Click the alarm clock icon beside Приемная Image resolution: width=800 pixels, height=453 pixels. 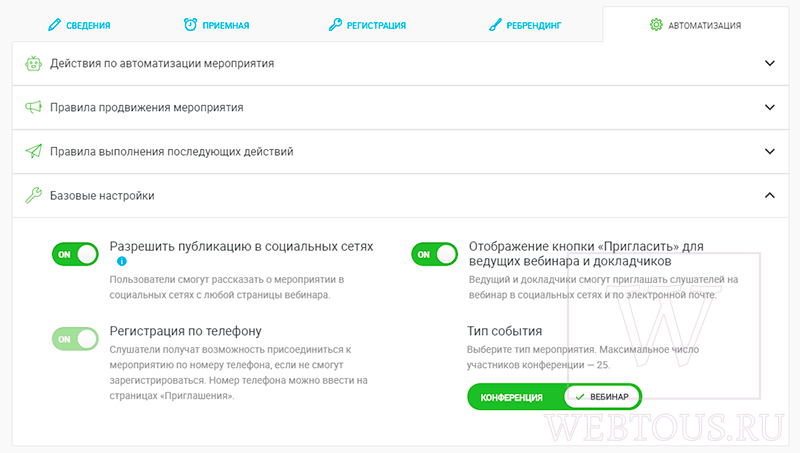point(190,24)
